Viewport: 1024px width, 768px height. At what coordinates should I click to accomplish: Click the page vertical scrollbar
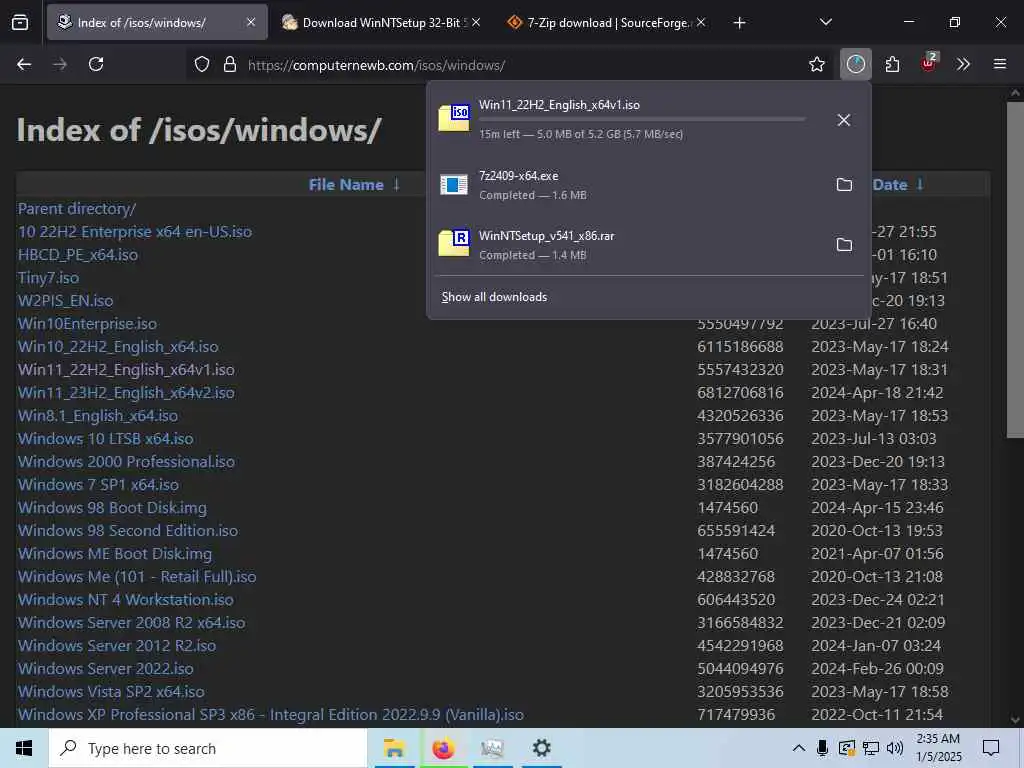click(1015, 269)
